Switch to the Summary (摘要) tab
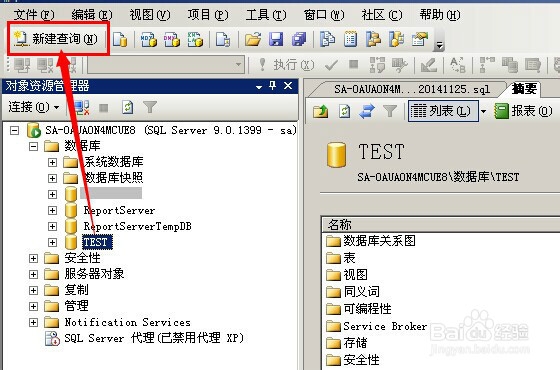Screen dimensions: 560x370 [x=524, y=89]
